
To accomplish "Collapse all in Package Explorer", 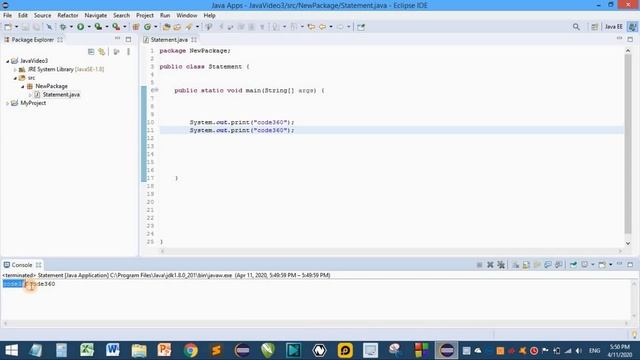I will (x=91, y=52).
